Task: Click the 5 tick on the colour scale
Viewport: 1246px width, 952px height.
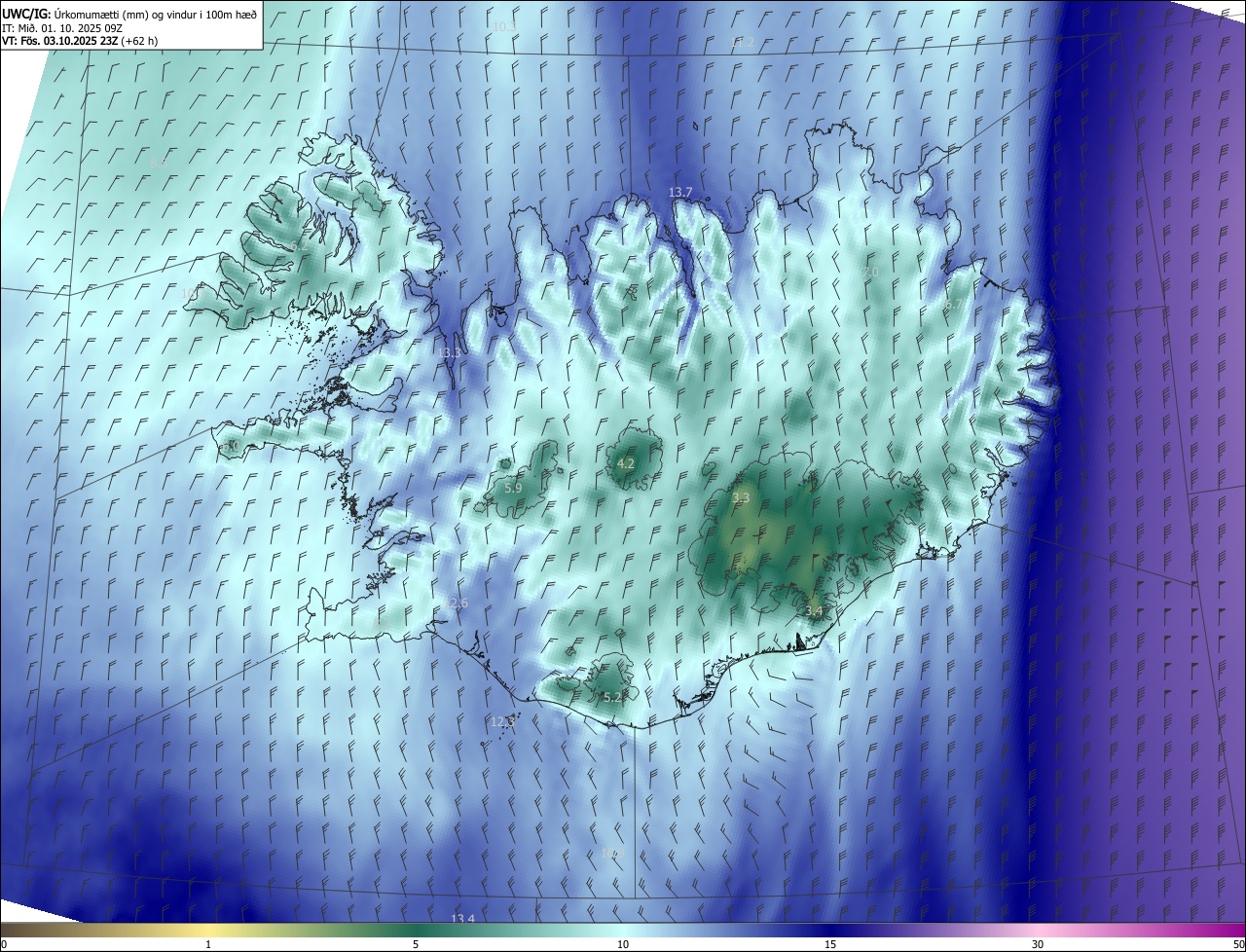Action: click(416, 944)
